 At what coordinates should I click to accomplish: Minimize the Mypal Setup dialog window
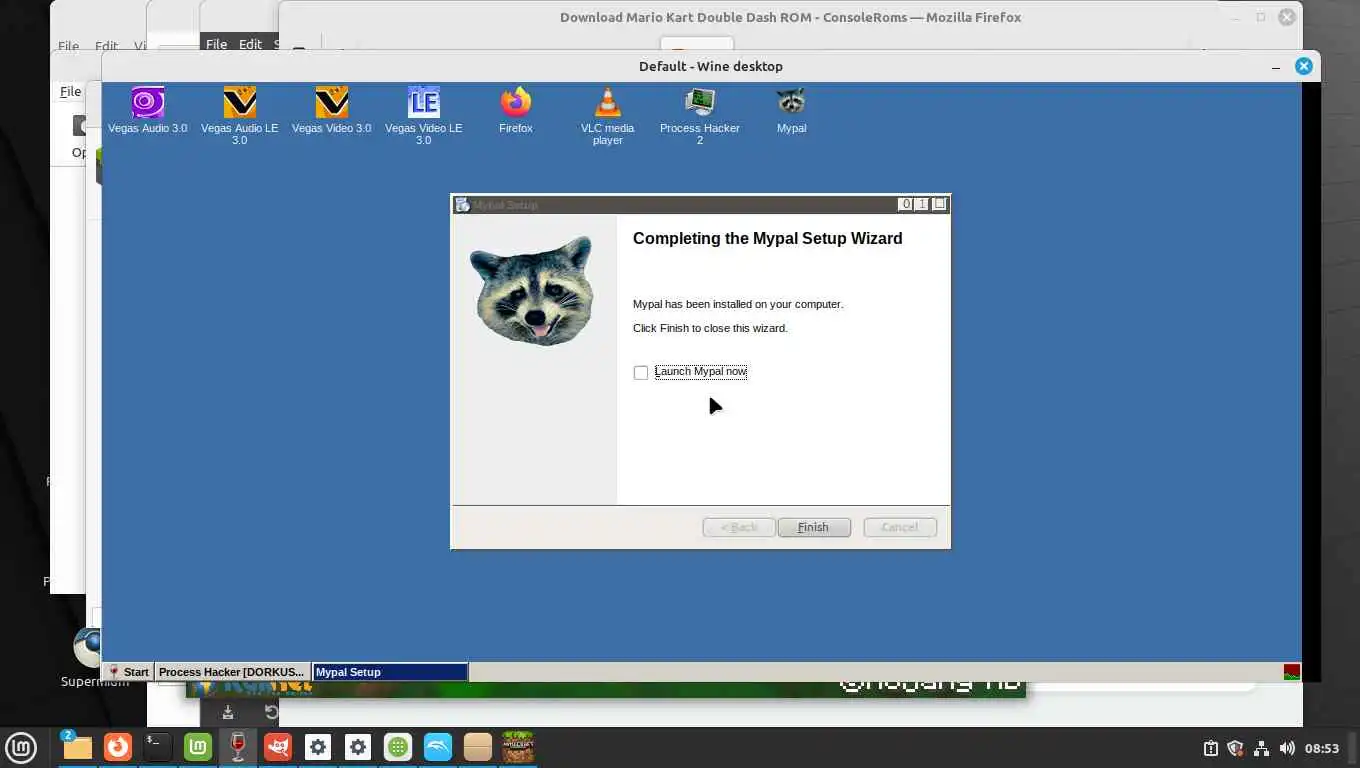pyautogui.click(x=906, y=204)
